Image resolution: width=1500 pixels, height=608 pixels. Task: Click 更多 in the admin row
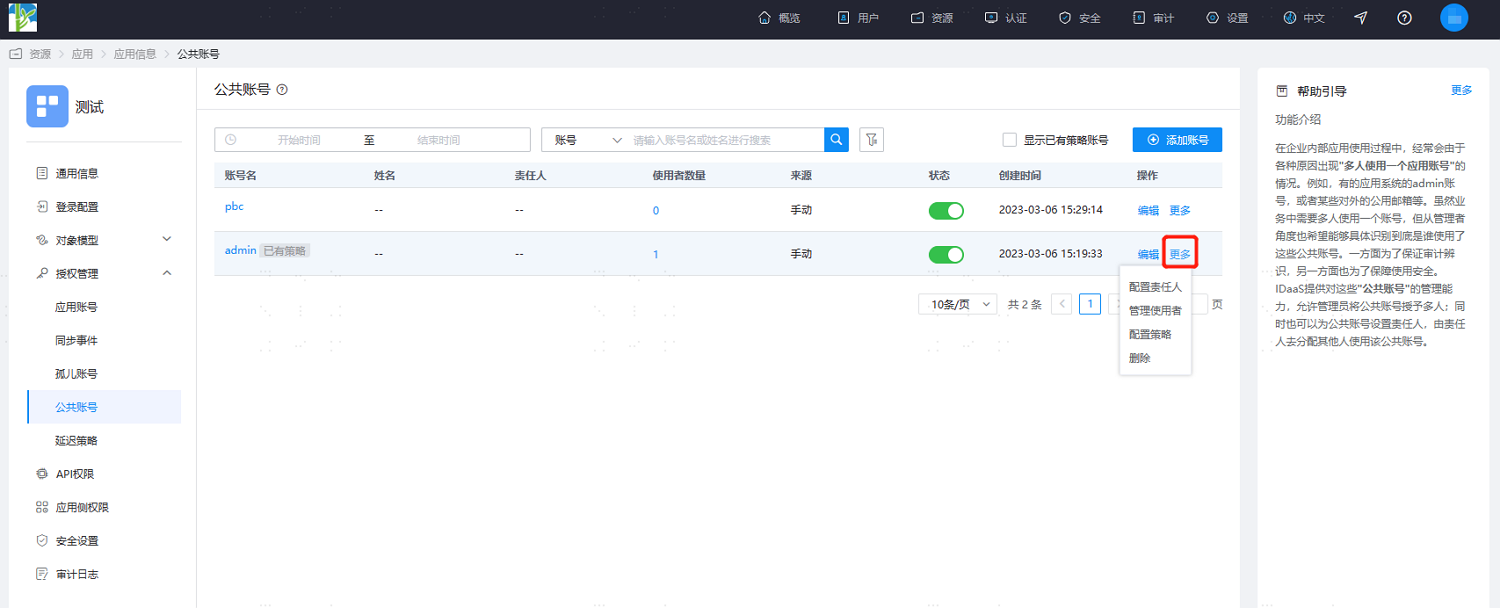(1180, 254)
